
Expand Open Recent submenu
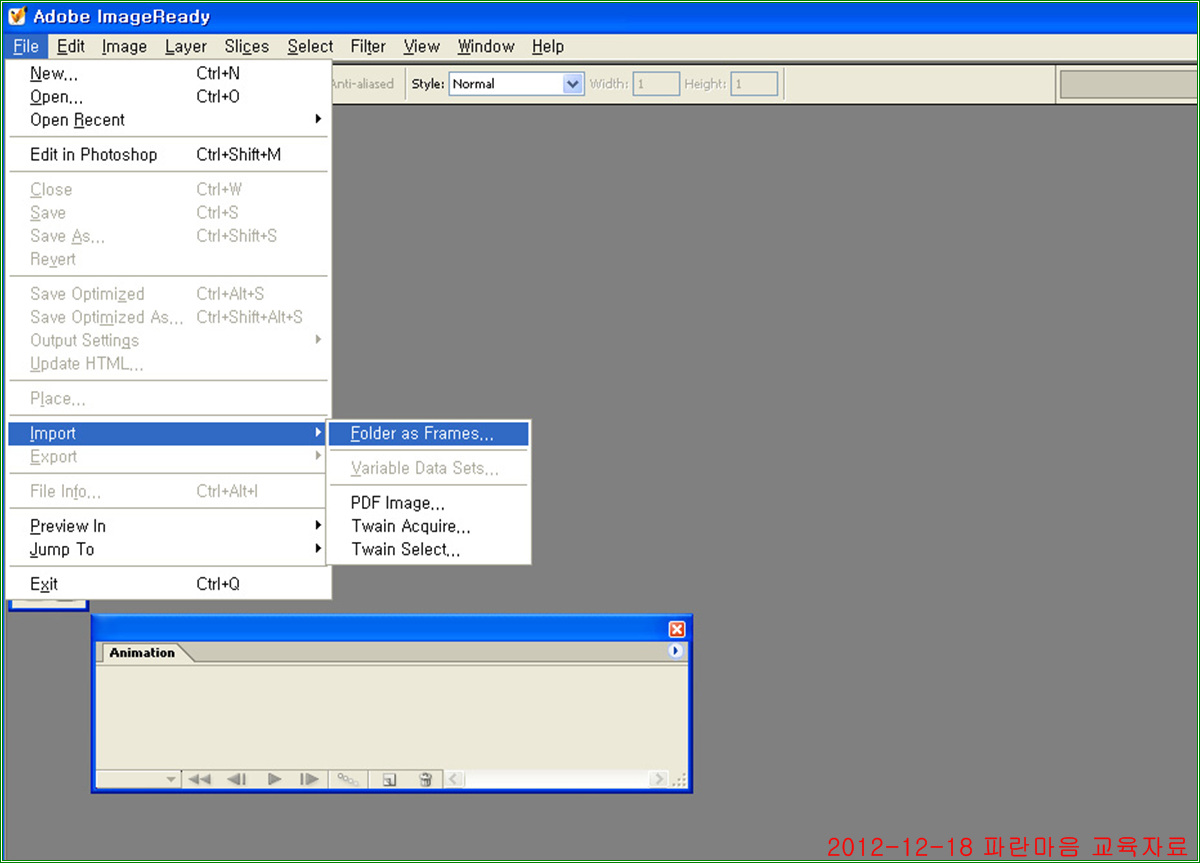click(168, 120)
